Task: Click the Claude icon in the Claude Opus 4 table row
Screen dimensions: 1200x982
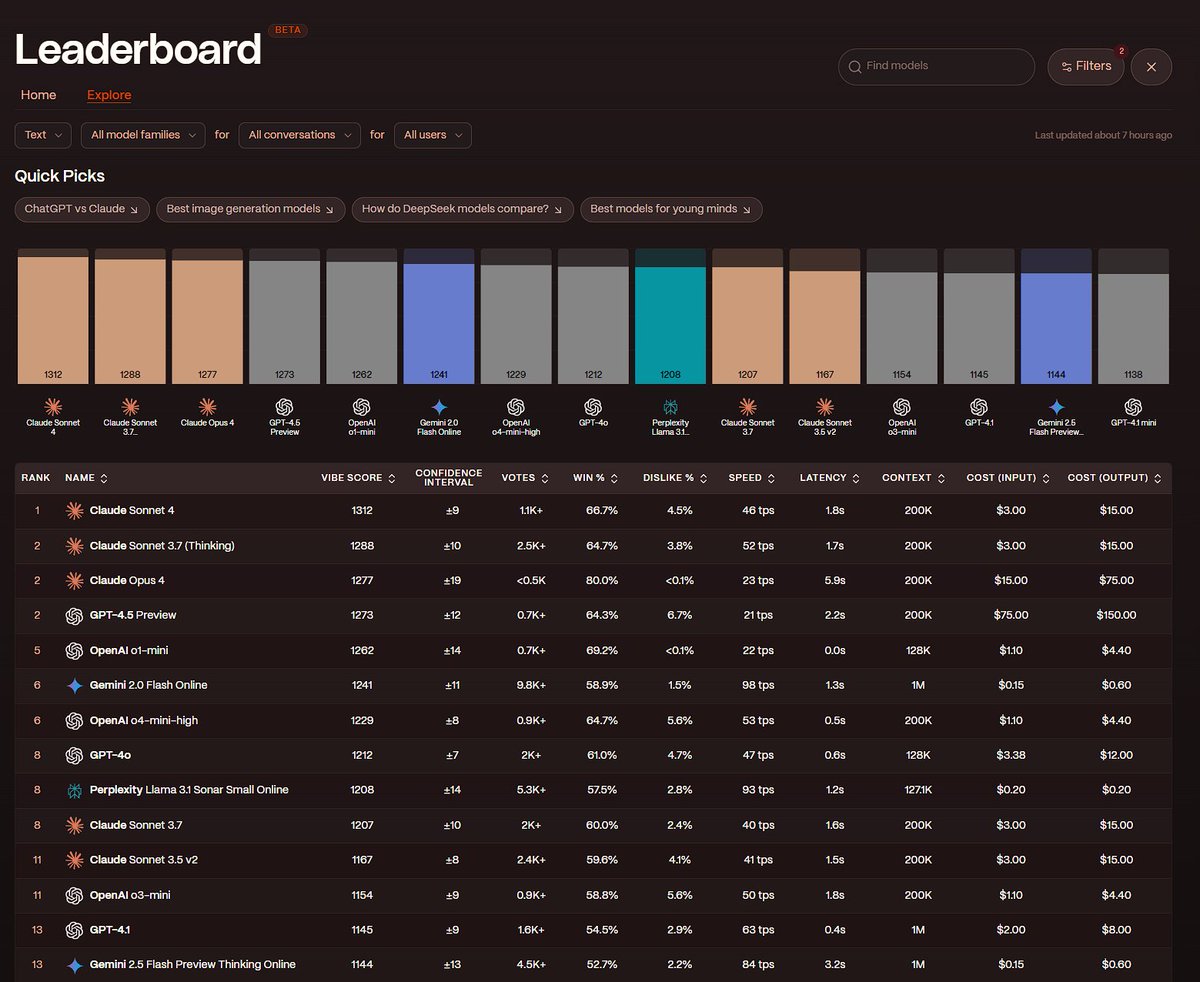Action: click(74, 581)
